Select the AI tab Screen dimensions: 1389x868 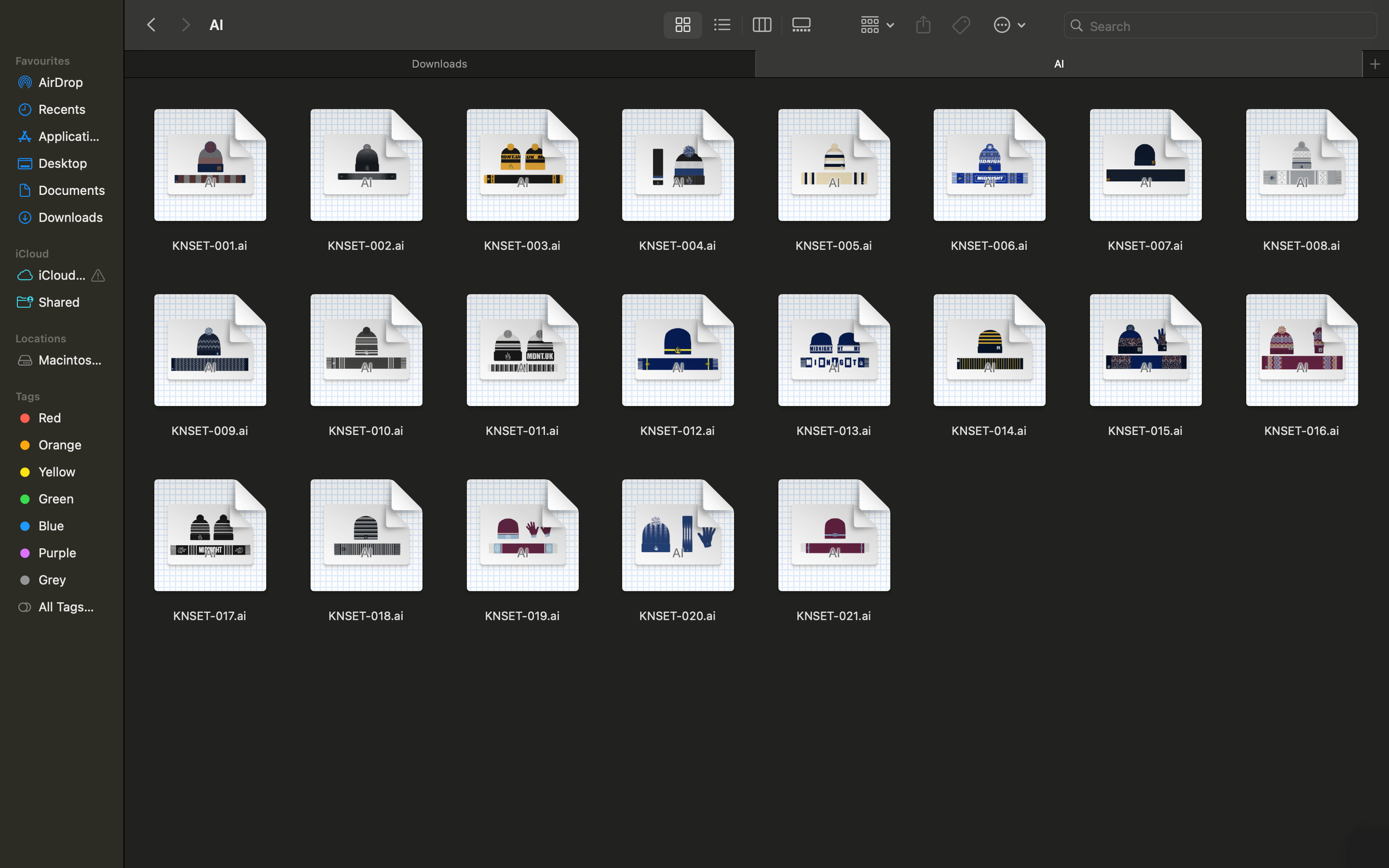[x=1058, y=64]
